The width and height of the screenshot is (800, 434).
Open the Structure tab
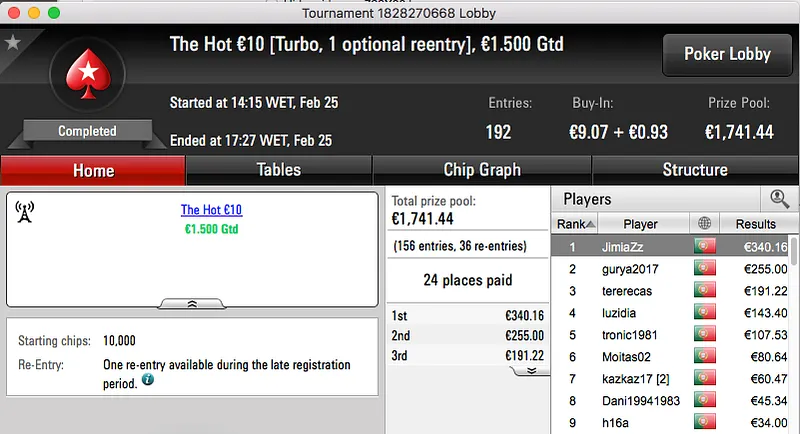pyautogui.click(x=695, y=170)
